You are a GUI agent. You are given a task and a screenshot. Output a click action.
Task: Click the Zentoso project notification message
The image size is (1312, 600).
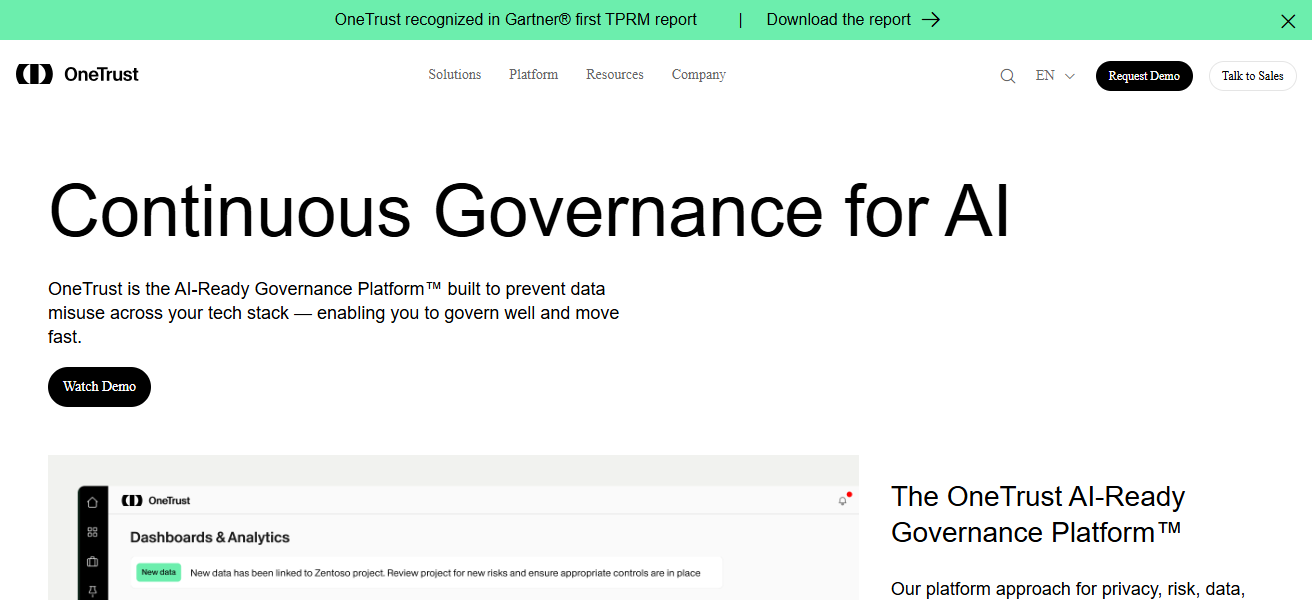pos(445,573)
